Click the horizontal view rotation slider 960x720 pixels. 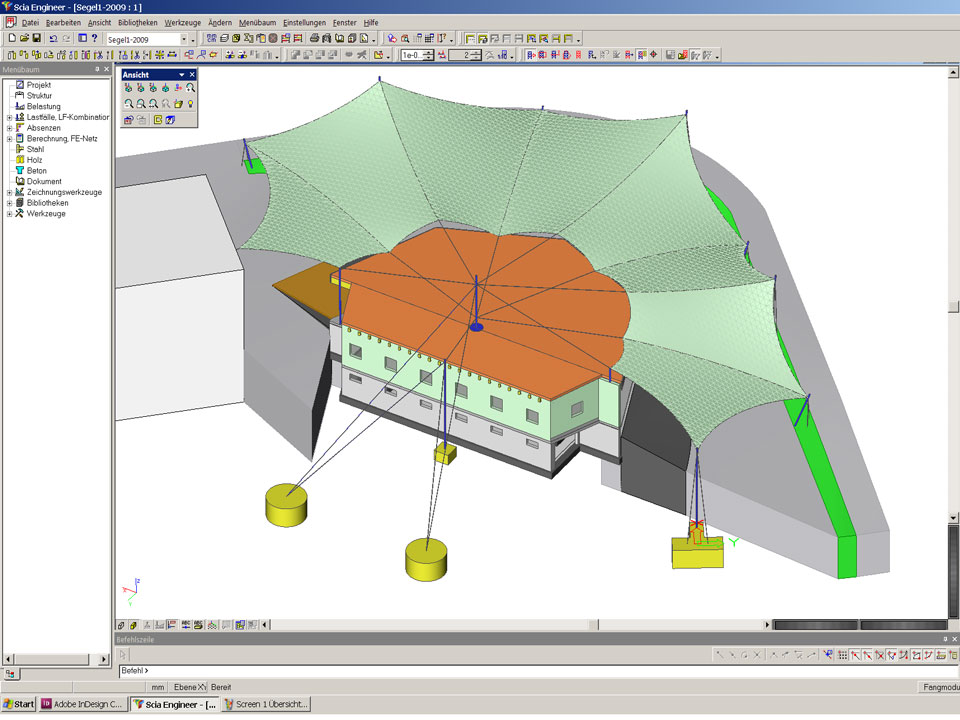click(x=820, y=625)
